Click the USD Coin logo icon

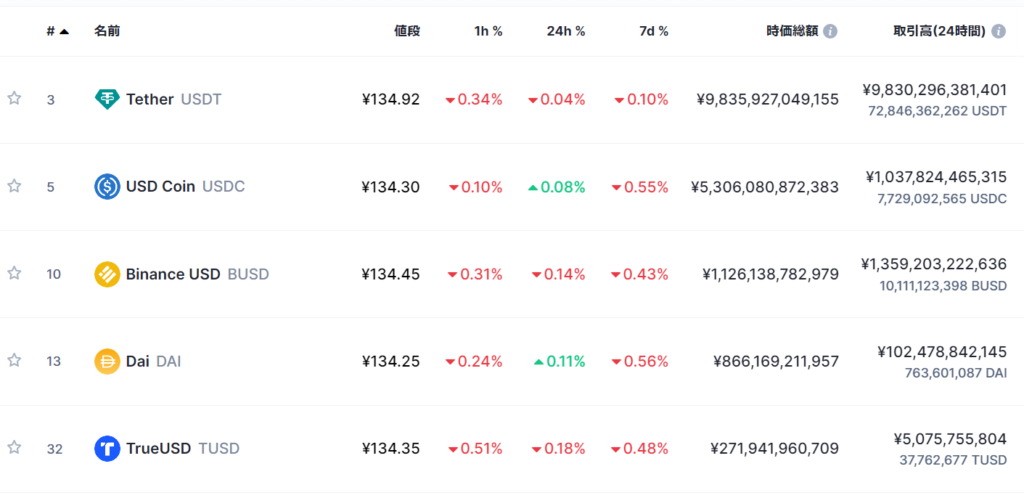[107, 186]
